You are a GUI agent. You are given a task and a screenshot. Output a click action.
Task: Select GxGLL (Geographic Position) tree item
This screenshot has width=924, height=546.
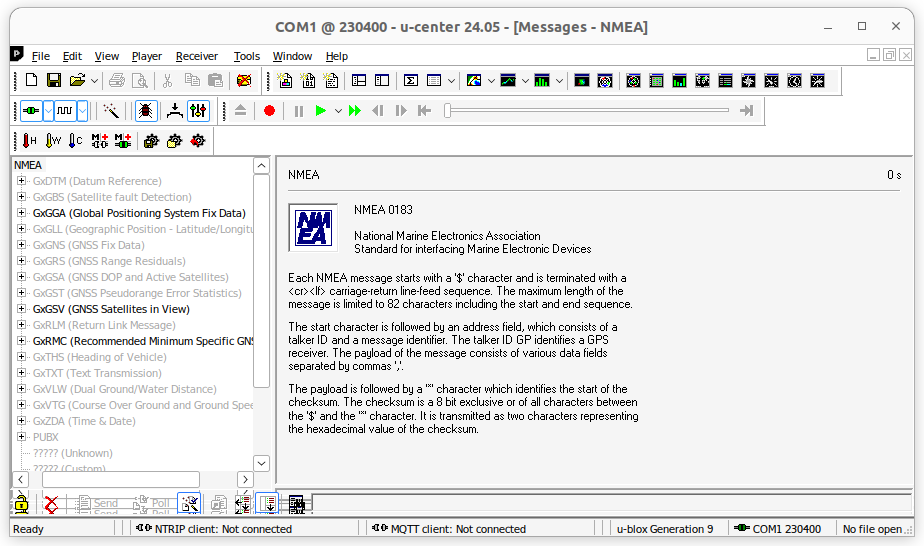(143, 229)
